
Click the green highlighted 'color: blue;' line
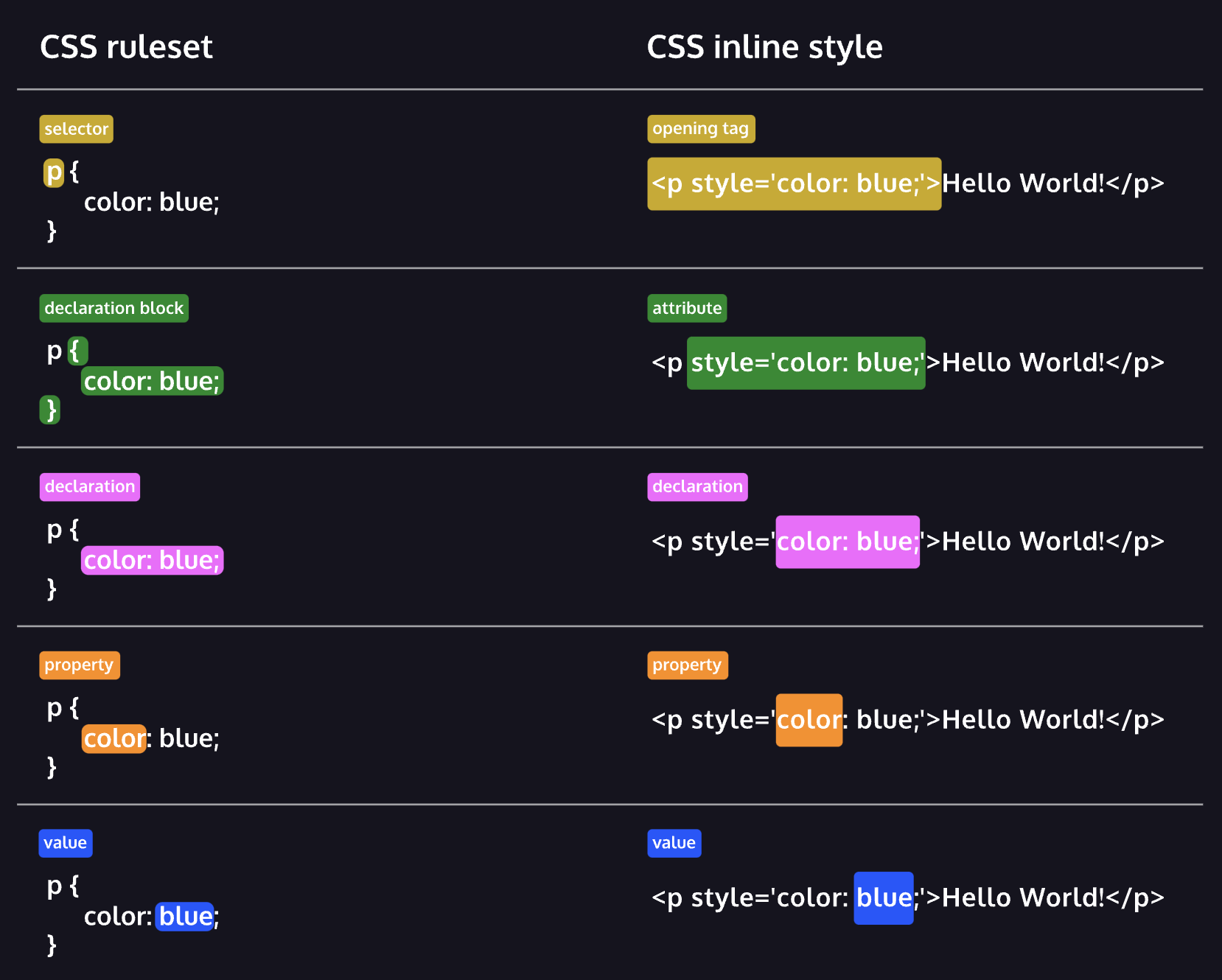pos(152,381)
